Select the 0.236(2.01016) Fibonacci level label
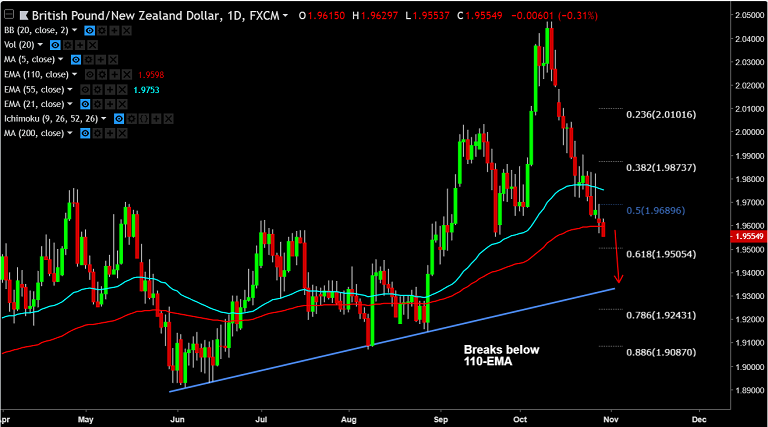Viewport: 768px width, 427px height. (x=661, y=115)
